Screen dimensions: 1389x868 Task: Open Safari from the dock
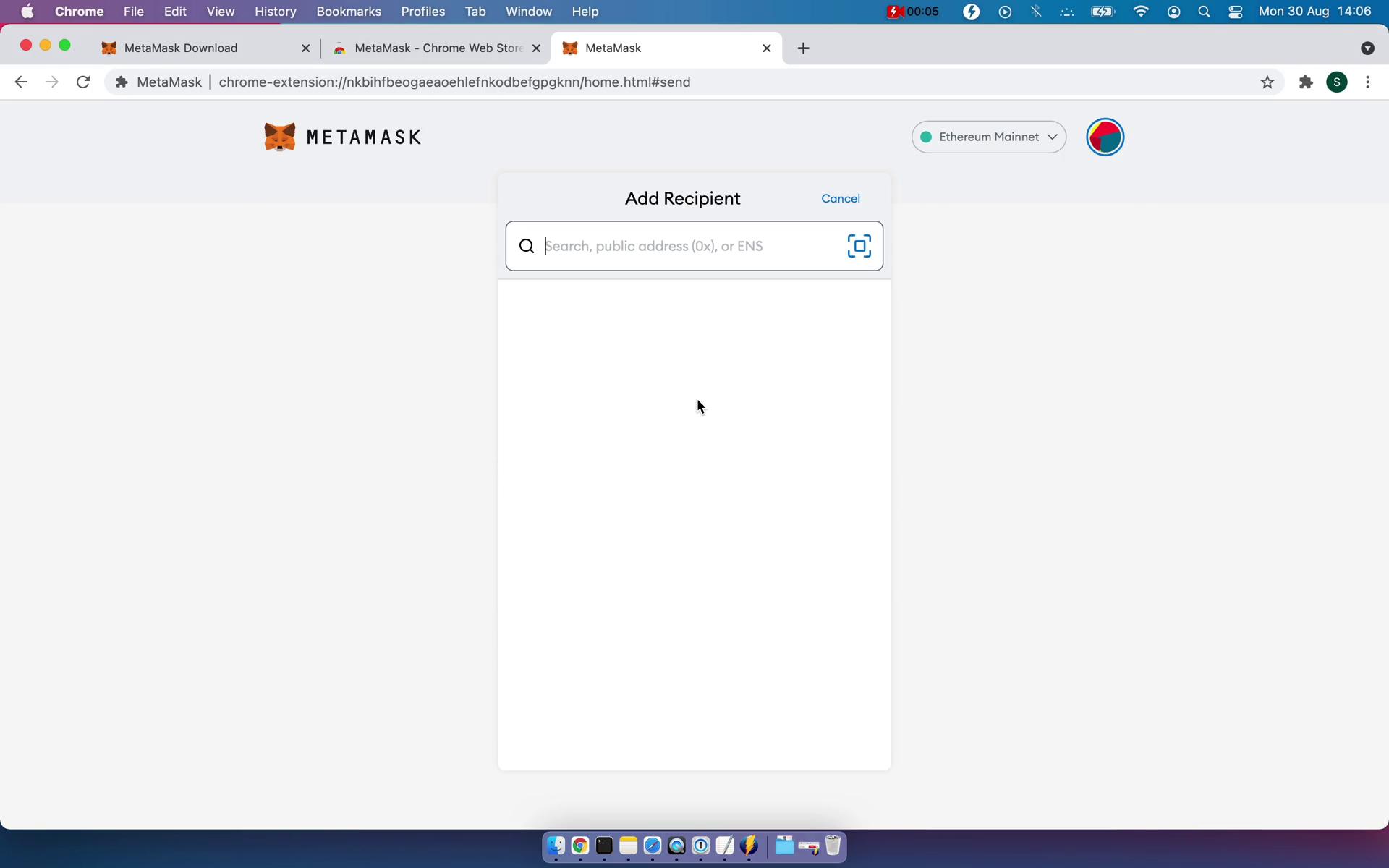click(x=653, y=846)
